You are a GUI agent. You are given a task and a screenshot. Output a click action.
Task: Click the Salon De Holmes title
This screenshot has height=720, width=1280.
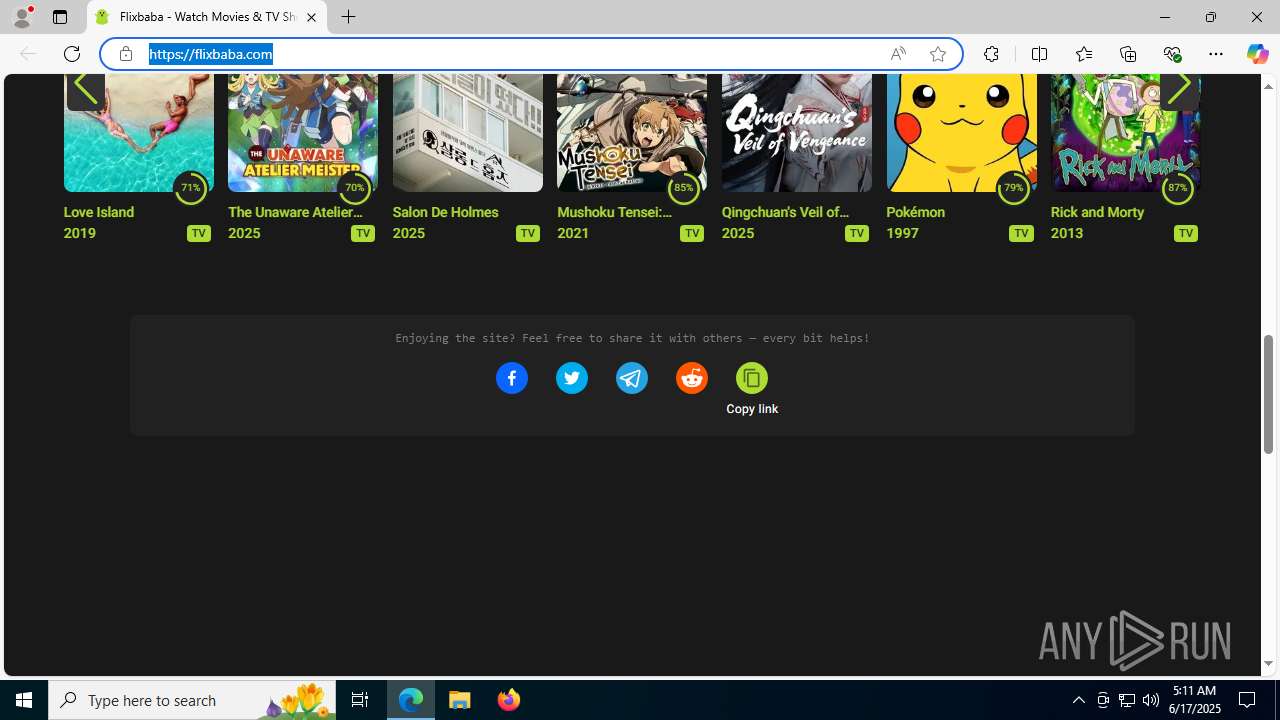(445, 212)
